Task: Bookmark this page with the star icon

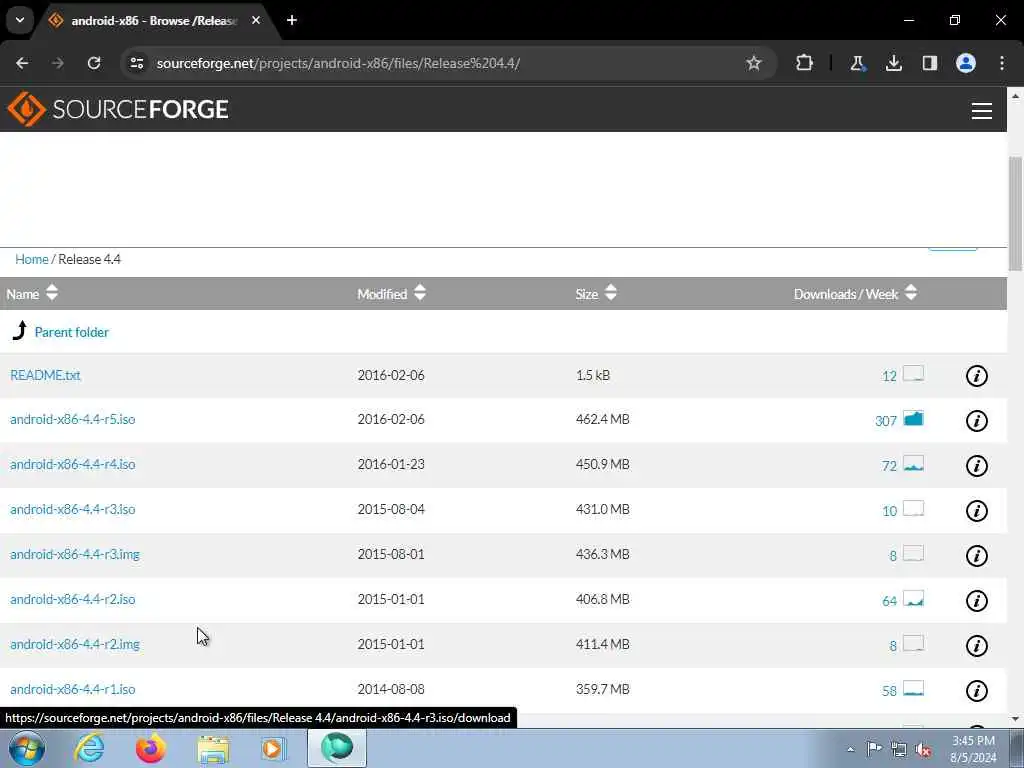Action: point(754,63)
